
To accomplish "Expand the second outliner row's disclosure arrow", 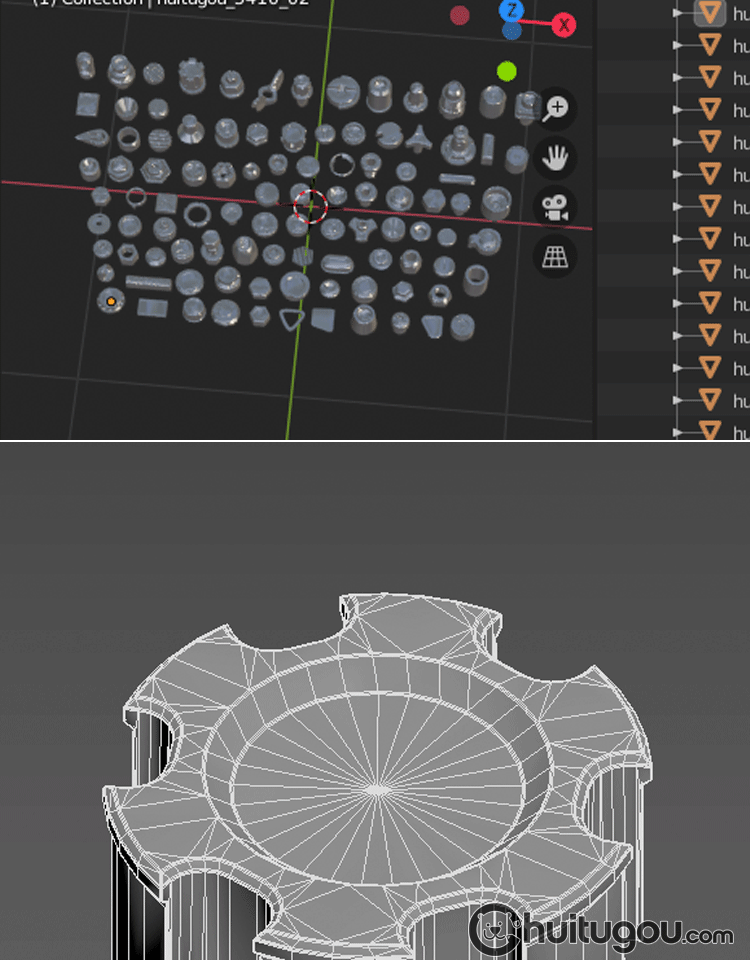I will click(x=678, y=45).
